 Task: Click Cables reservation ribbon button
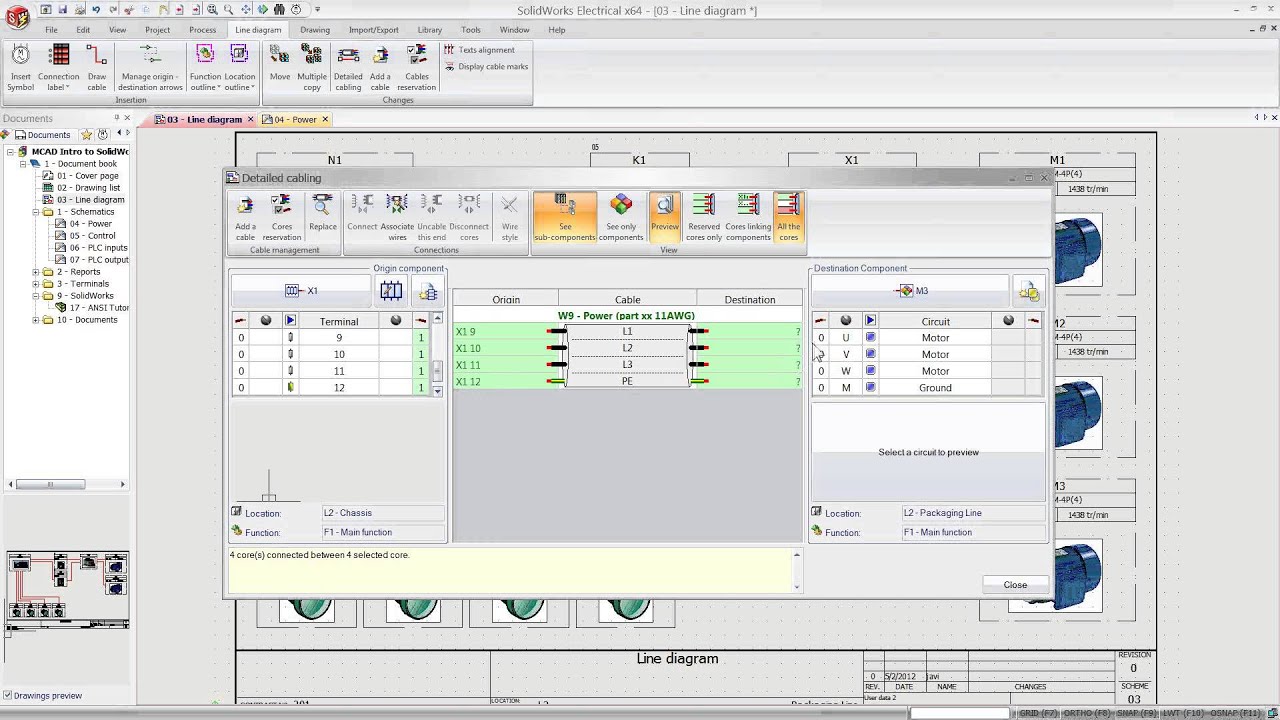click(x=416, y=68)
